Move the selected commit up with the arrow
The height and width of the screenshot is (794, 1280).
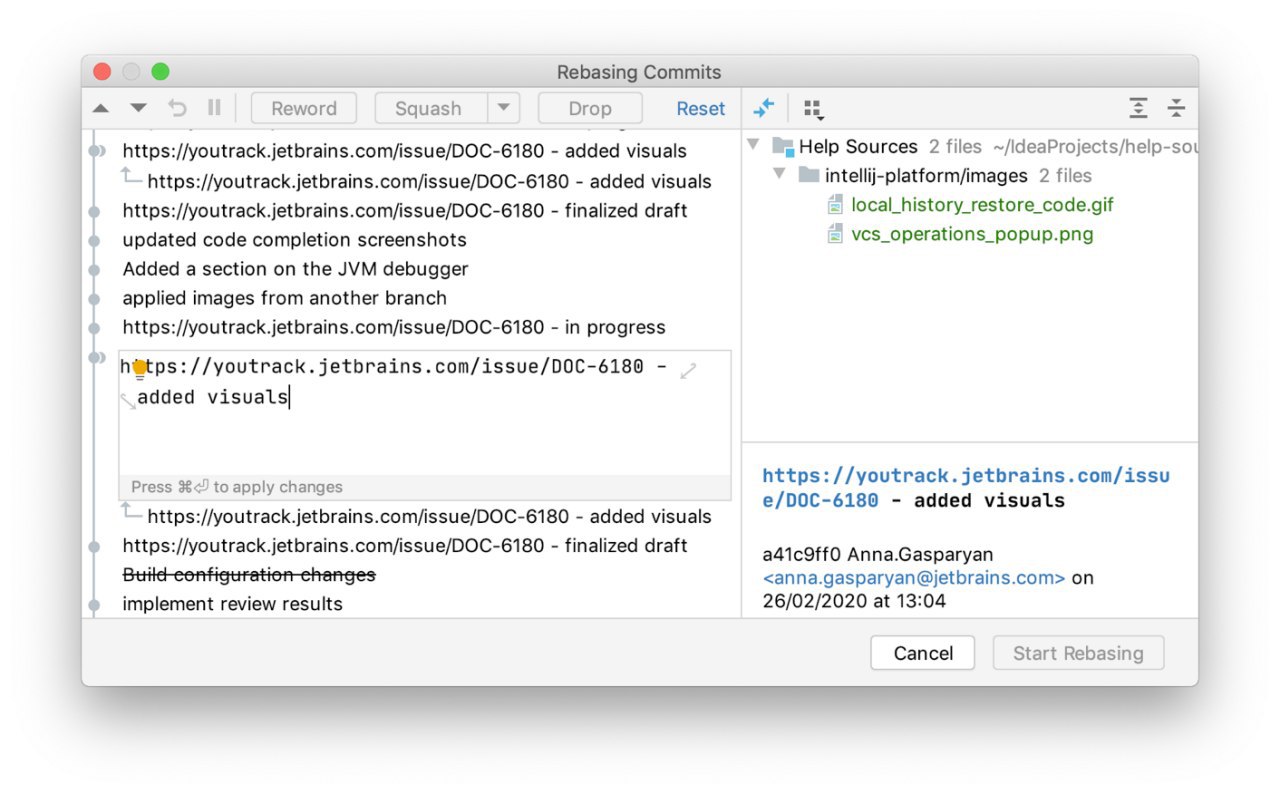(x=101, y=108)
